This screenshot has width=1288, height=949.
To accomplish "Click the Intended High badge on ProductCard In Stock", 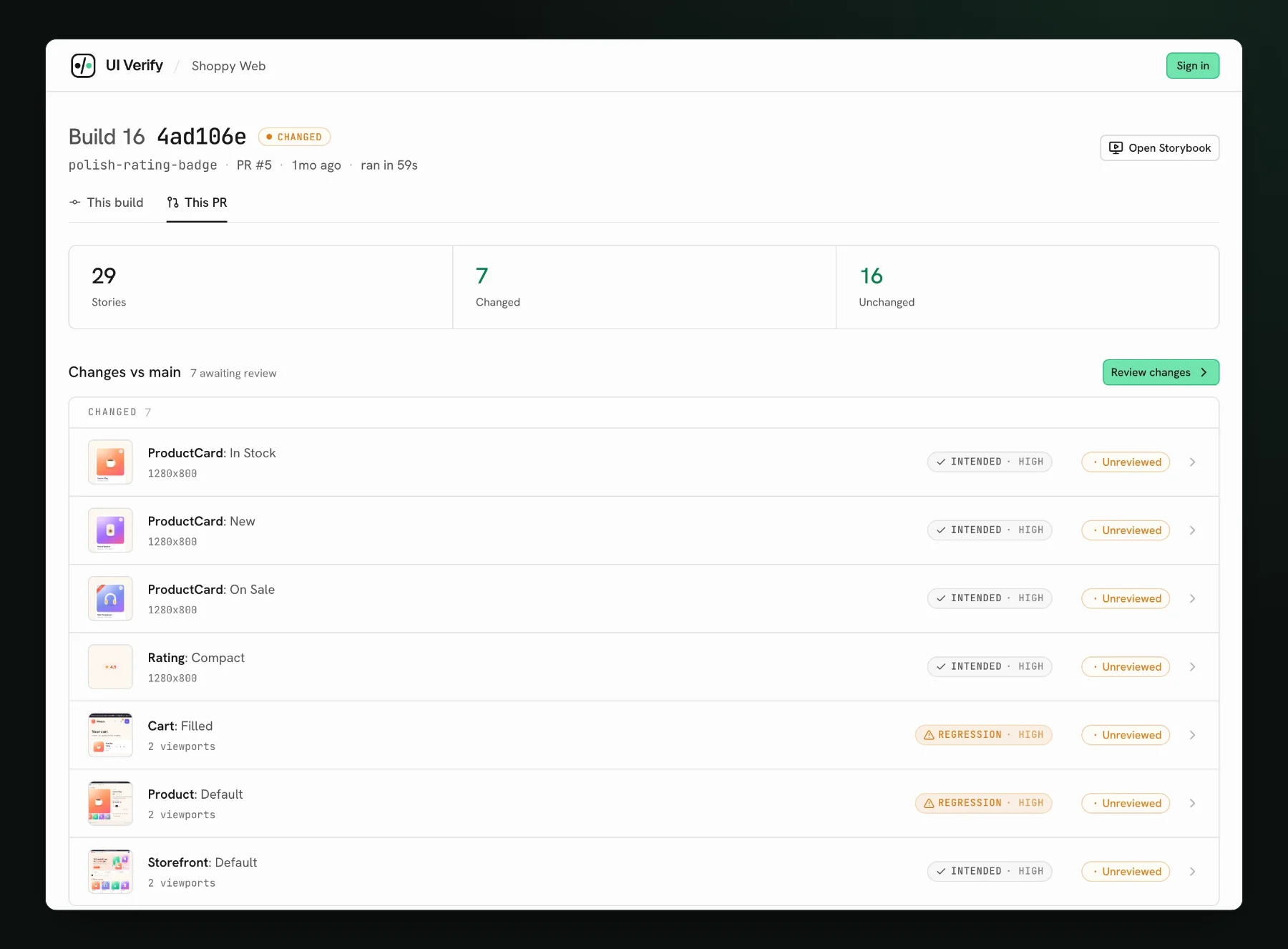I will [990, 462].
